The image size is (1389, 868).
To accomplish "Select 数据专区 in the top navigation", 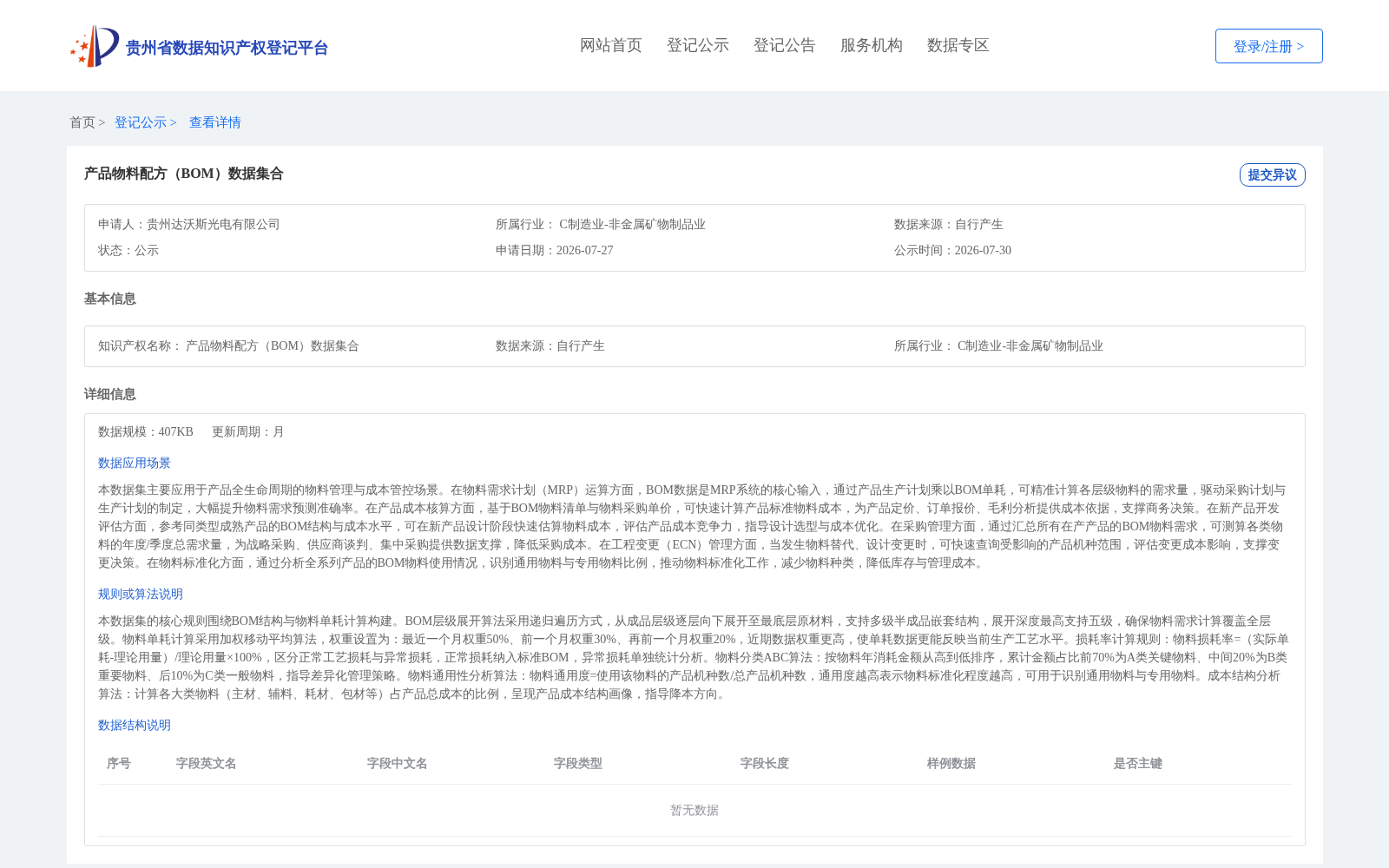I will point(958,45).
